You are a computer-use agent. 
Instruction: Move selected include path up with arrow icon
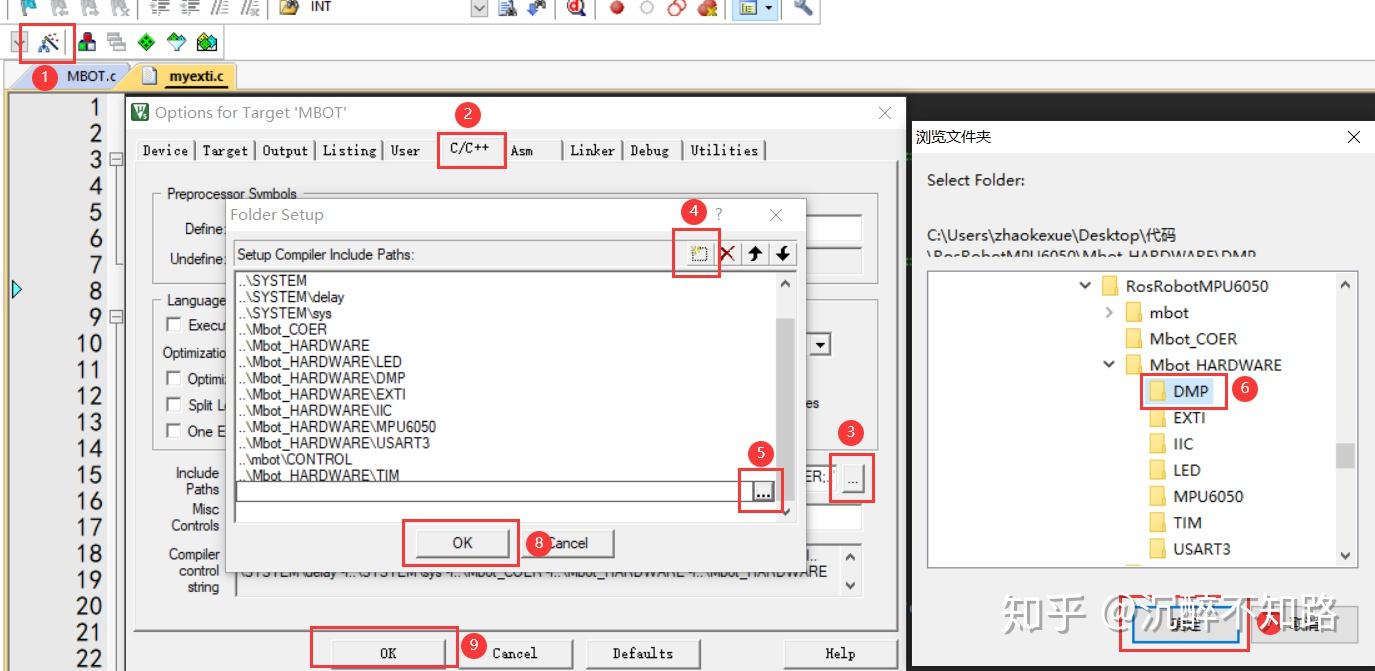754,253
